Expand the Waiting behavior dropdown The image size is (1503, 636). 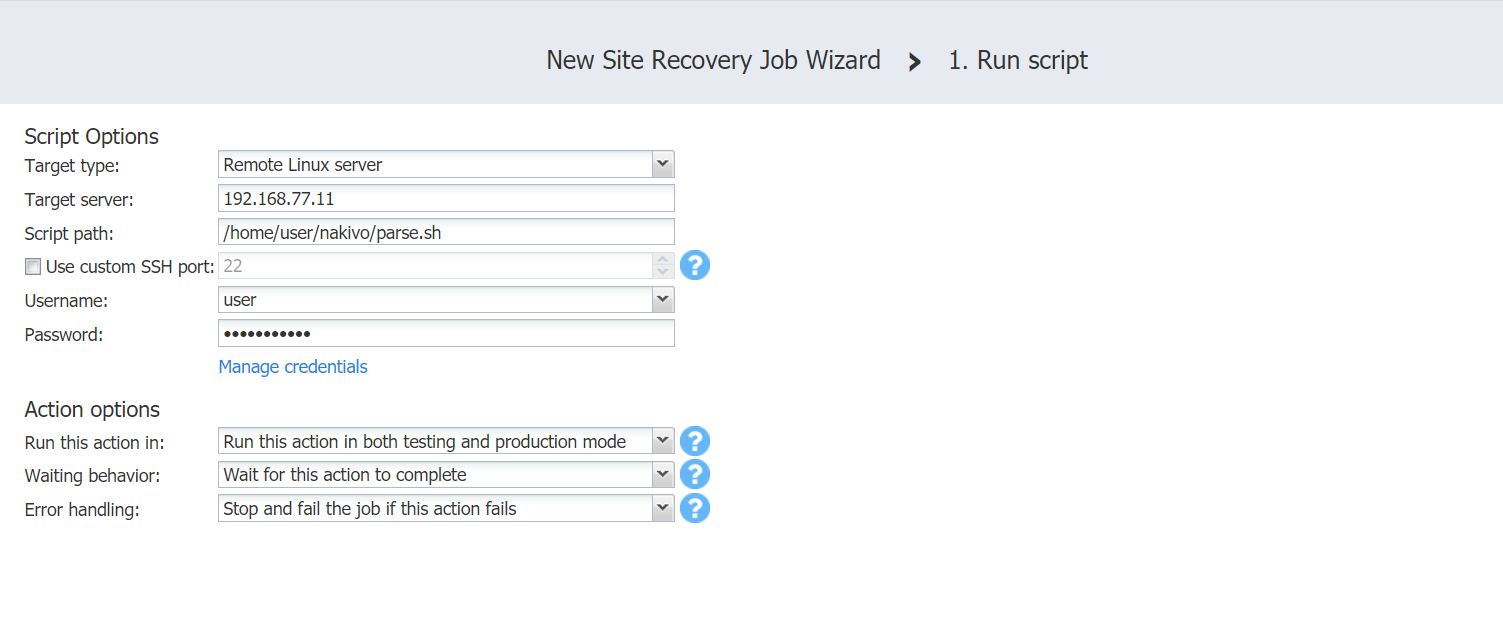coord(661,474)
